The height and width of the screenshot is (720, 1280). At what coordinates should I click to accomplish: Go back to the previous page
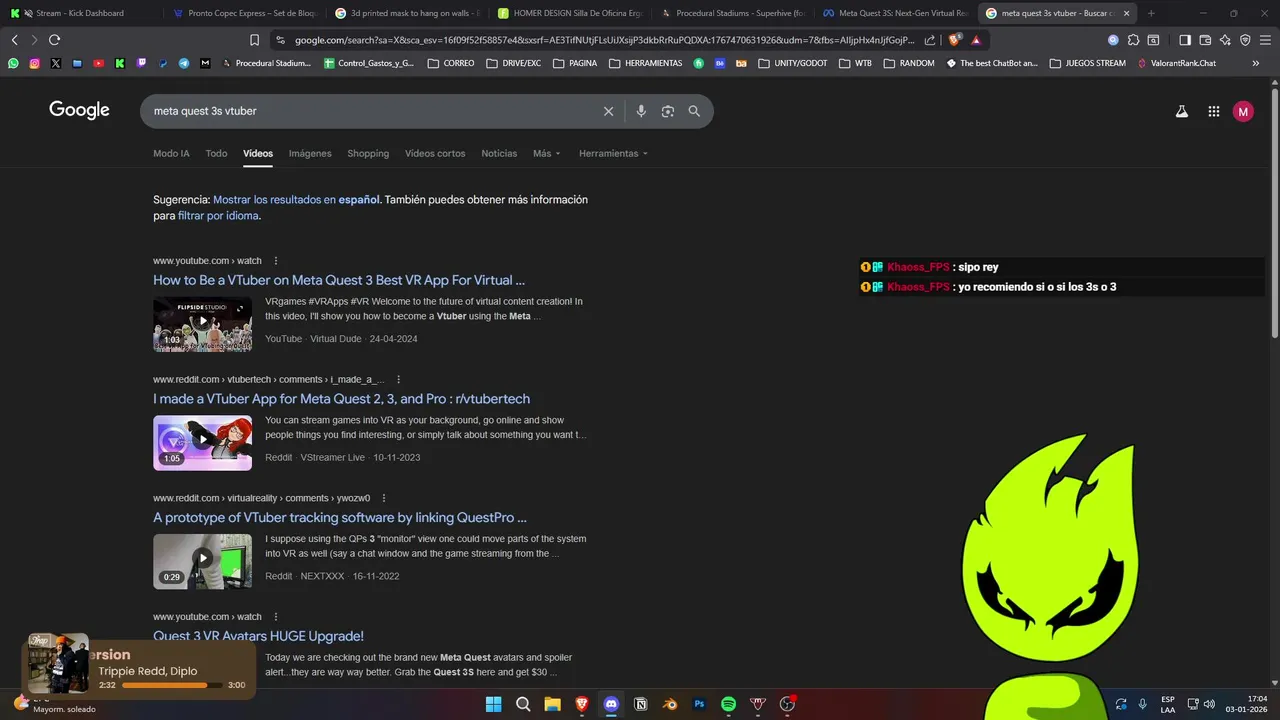(14, 40)
